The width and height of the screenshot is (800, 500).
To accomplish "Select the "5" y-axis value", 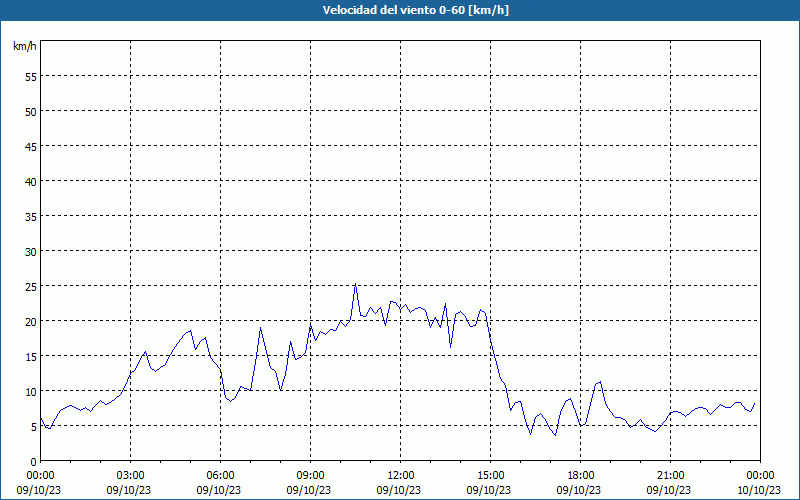I will (x=34, y=428).
